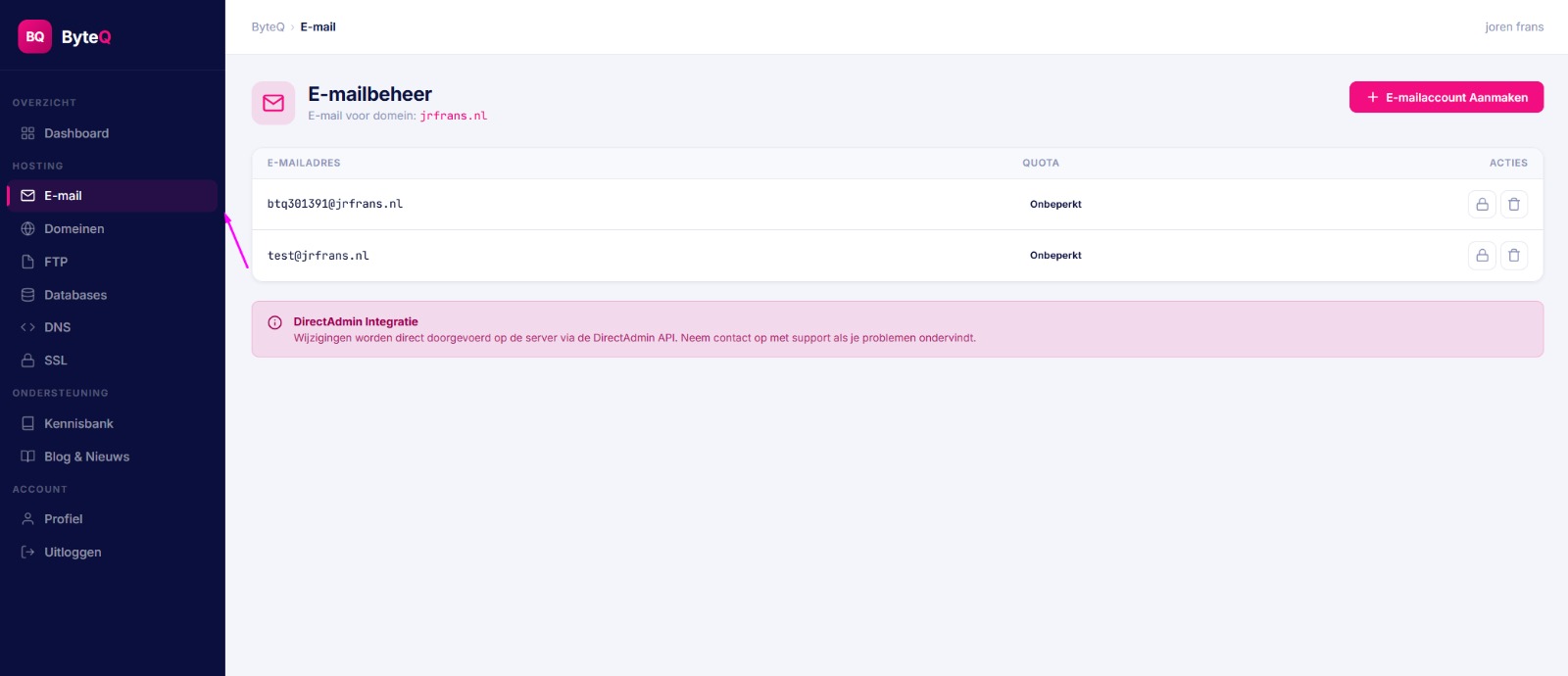Open the Kennisbank
This screenshot has height=676, width=1568.
click(x=78, y=424)
